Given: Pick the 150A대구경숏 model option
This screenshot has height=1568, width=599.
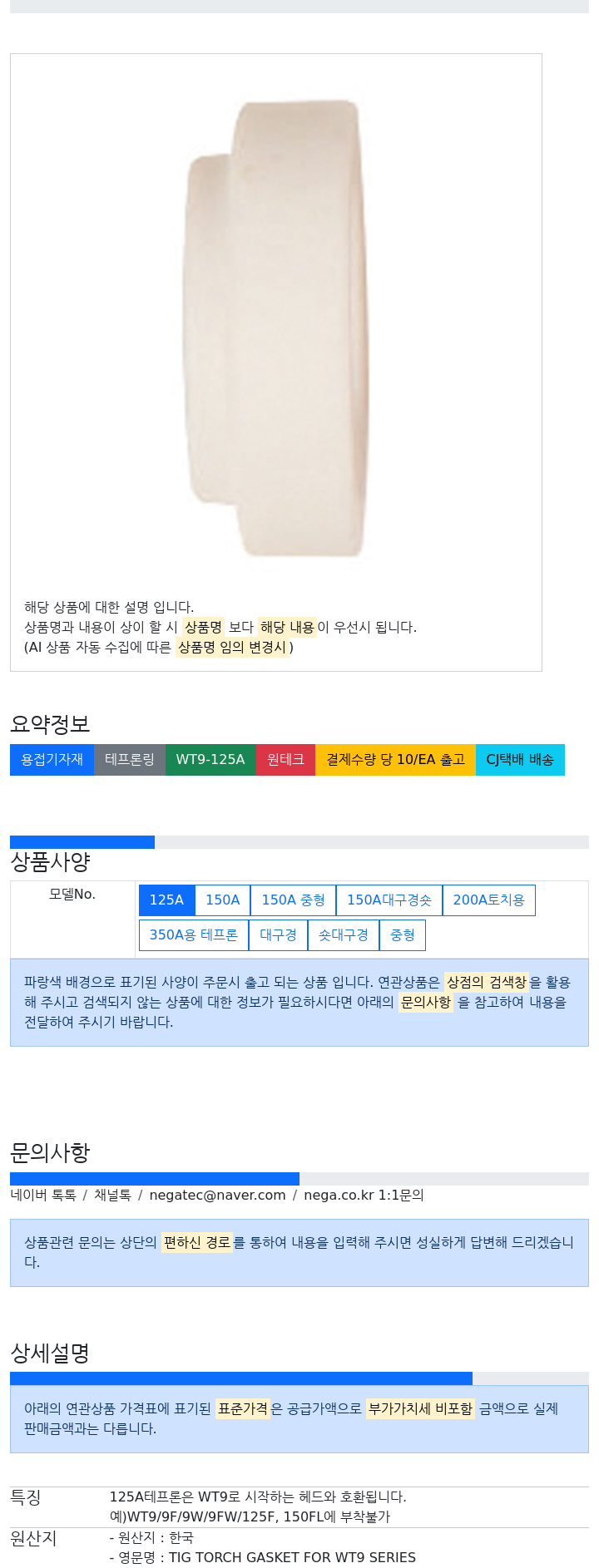Looking at the screenshot, I should click(x=389, y=900).
